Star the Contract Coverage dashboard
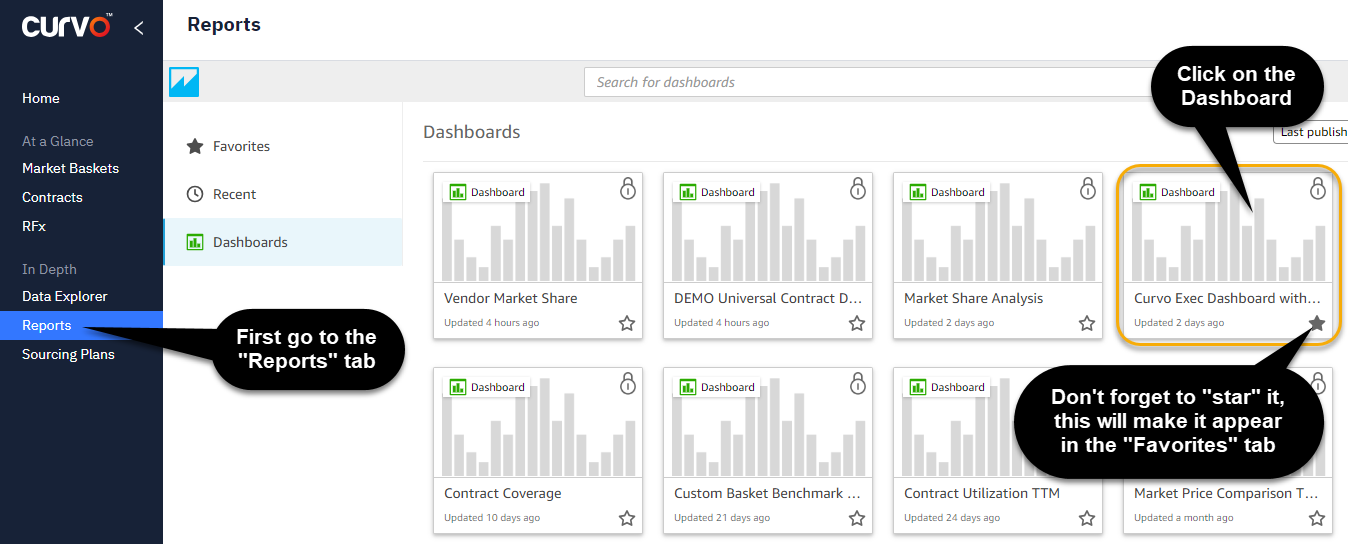This screenshot has width=1348, height=544. (x=627, y=518)
